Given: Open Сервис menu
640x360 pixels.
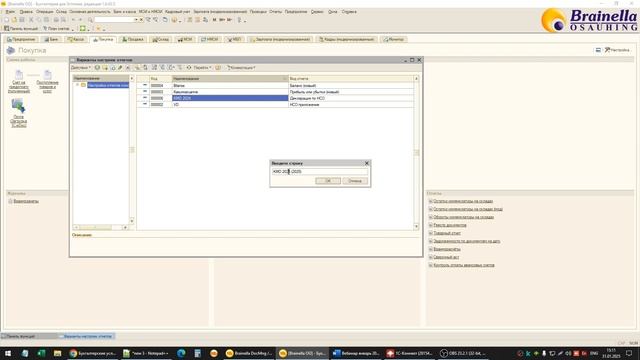Looking at the screenshot, I should [317, 12].
